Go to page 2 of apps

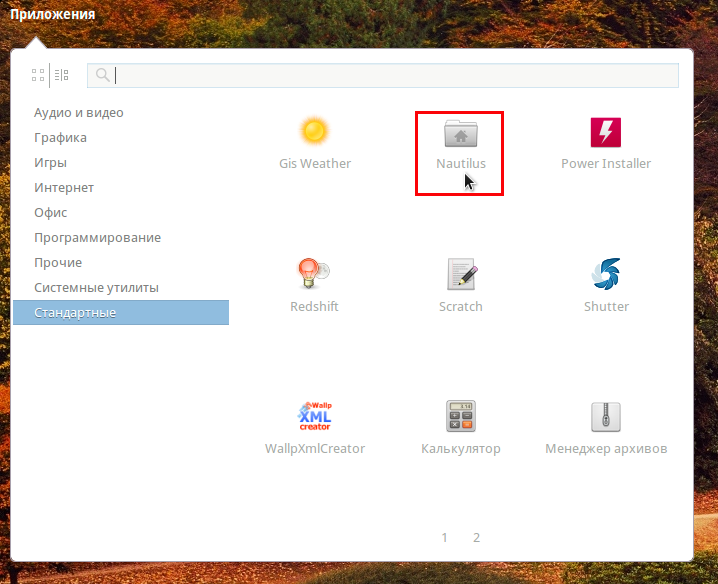pos(477,537)
